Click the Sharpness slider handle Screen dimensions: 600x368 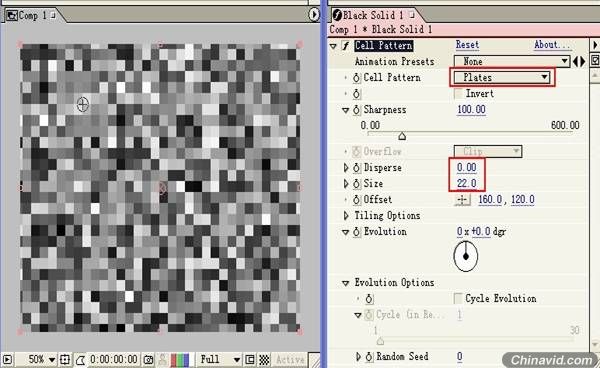click(x=402, y=136)
